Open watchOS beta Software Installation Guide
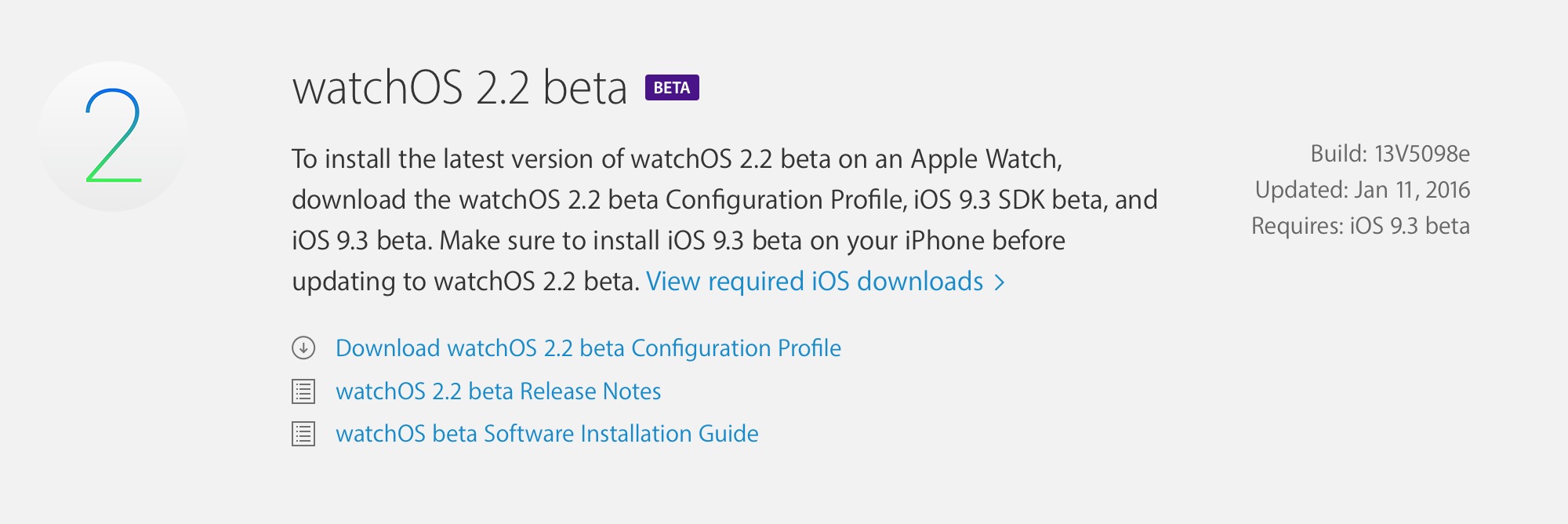 [547, 434]
